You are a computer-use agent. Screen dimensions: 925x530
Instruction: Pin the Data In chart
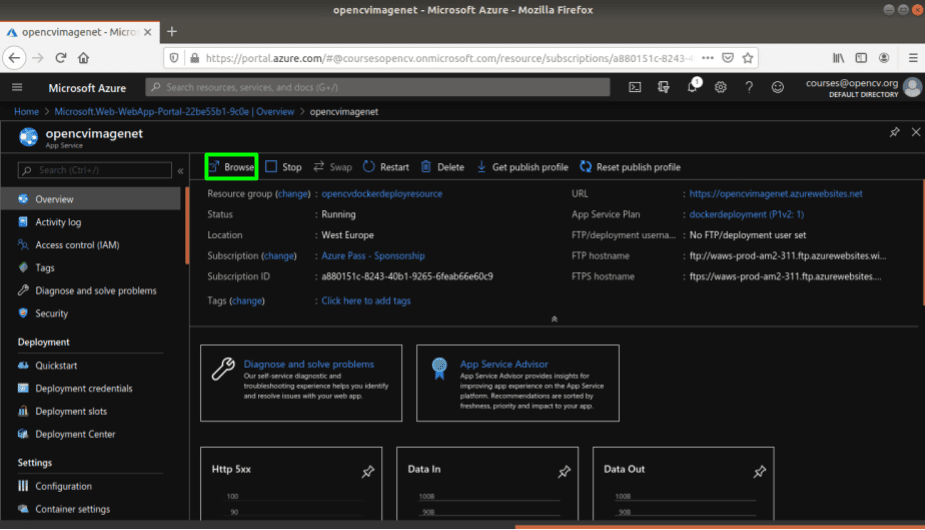pos(564,471)
